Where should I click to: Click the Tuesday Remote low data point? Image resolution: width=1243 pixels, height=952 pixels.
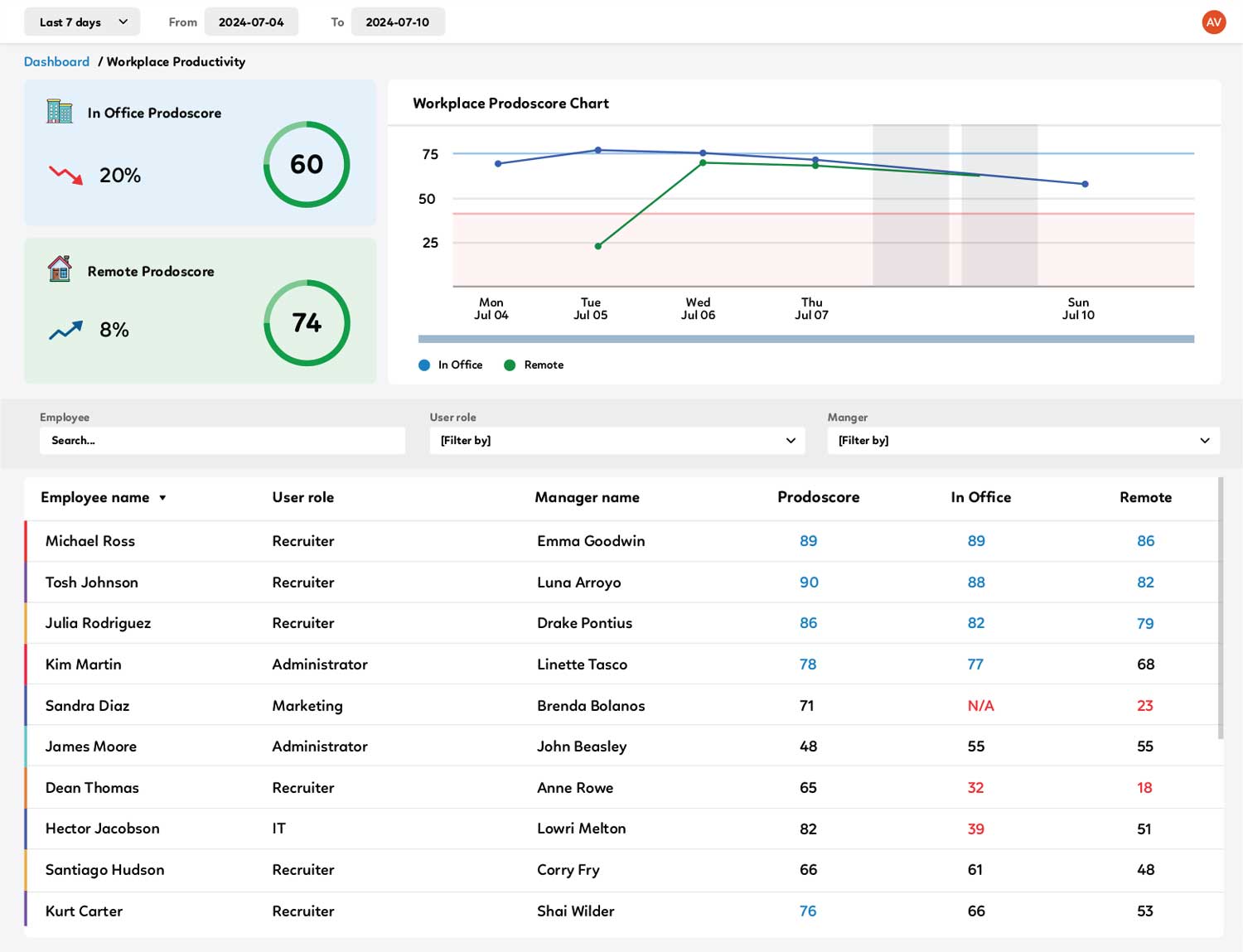[x=597, y=245]
